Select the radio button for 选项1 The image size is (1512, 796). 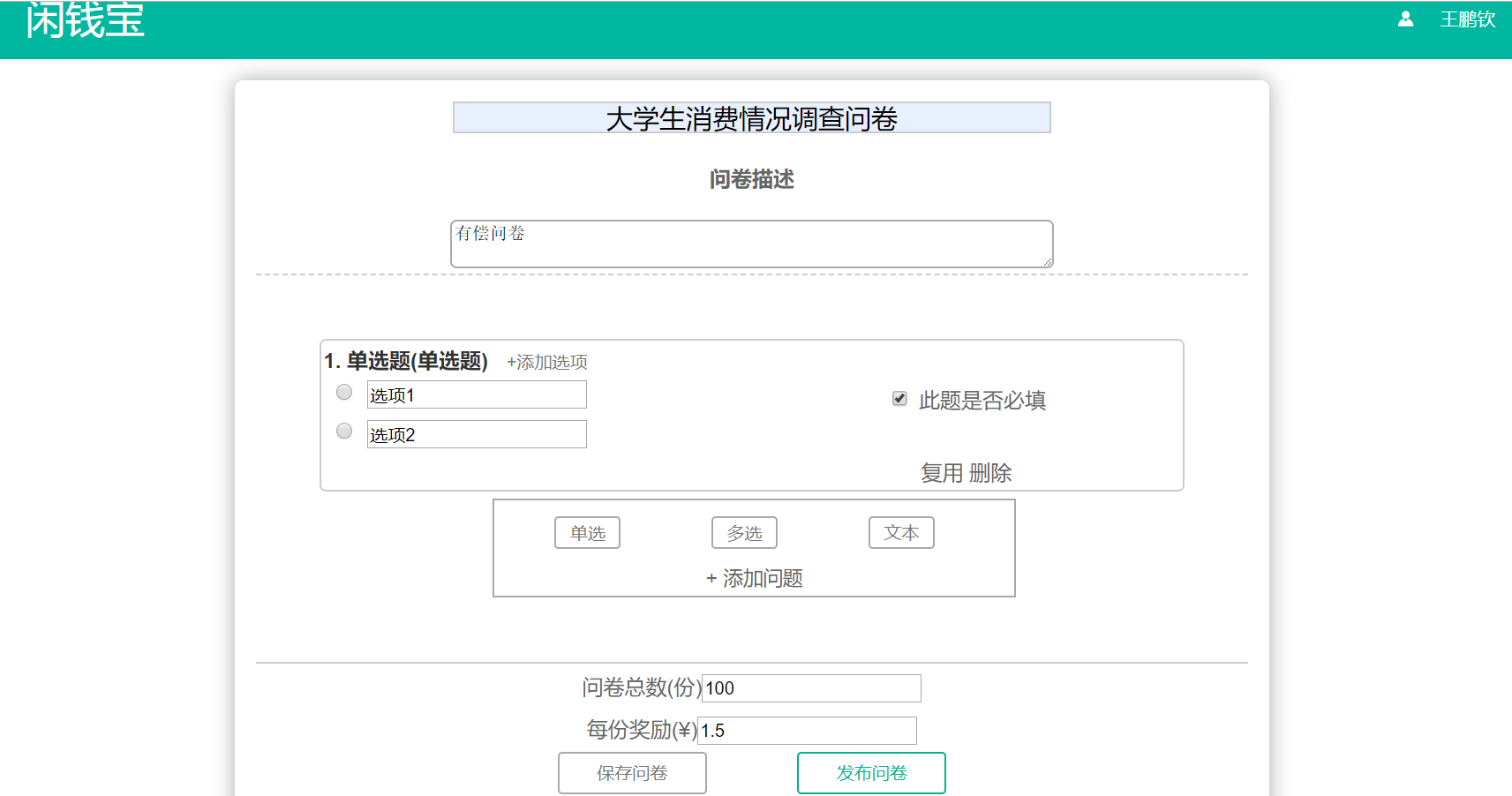[344, 393]
